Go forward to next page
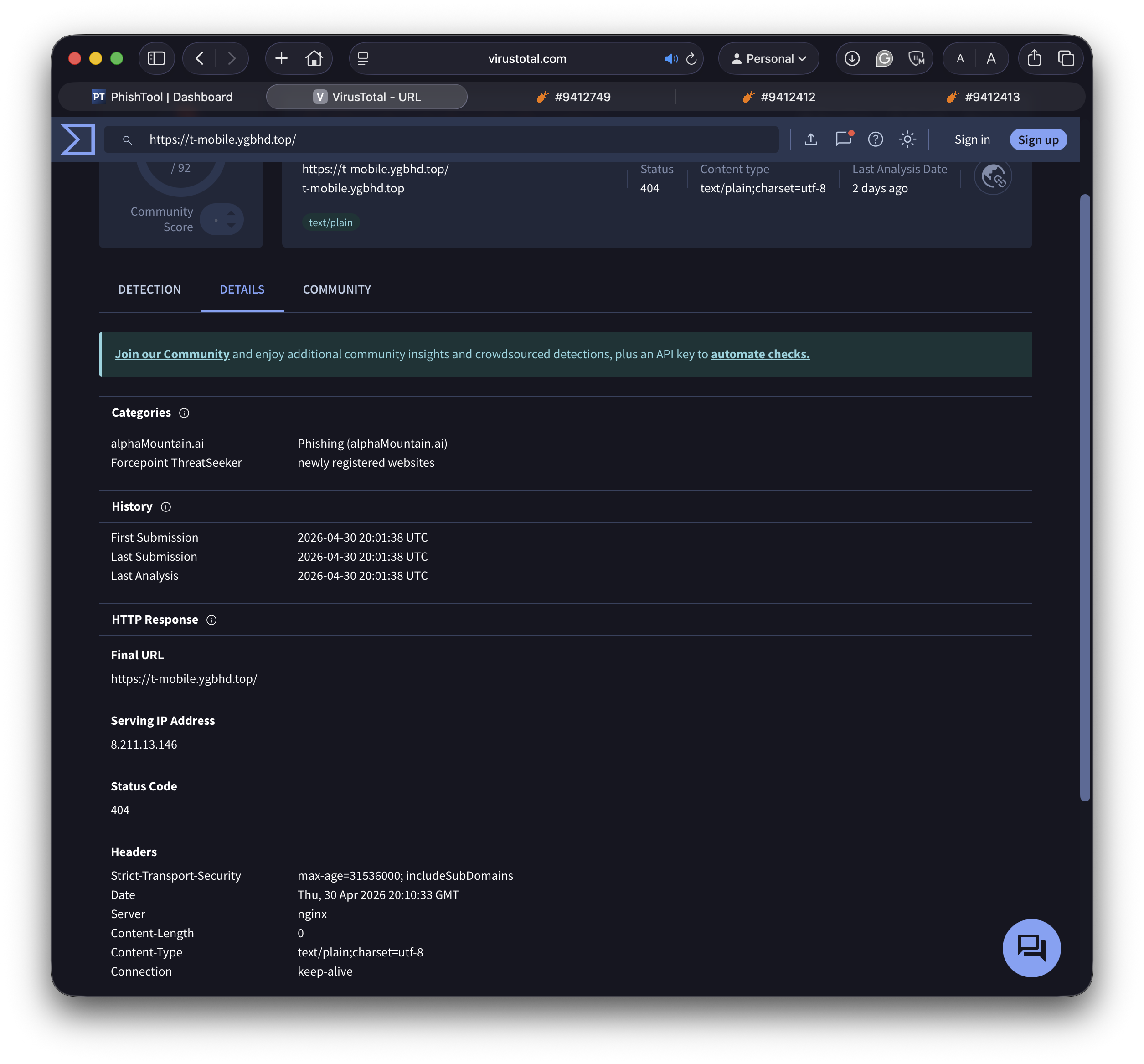 click(232, 58)
